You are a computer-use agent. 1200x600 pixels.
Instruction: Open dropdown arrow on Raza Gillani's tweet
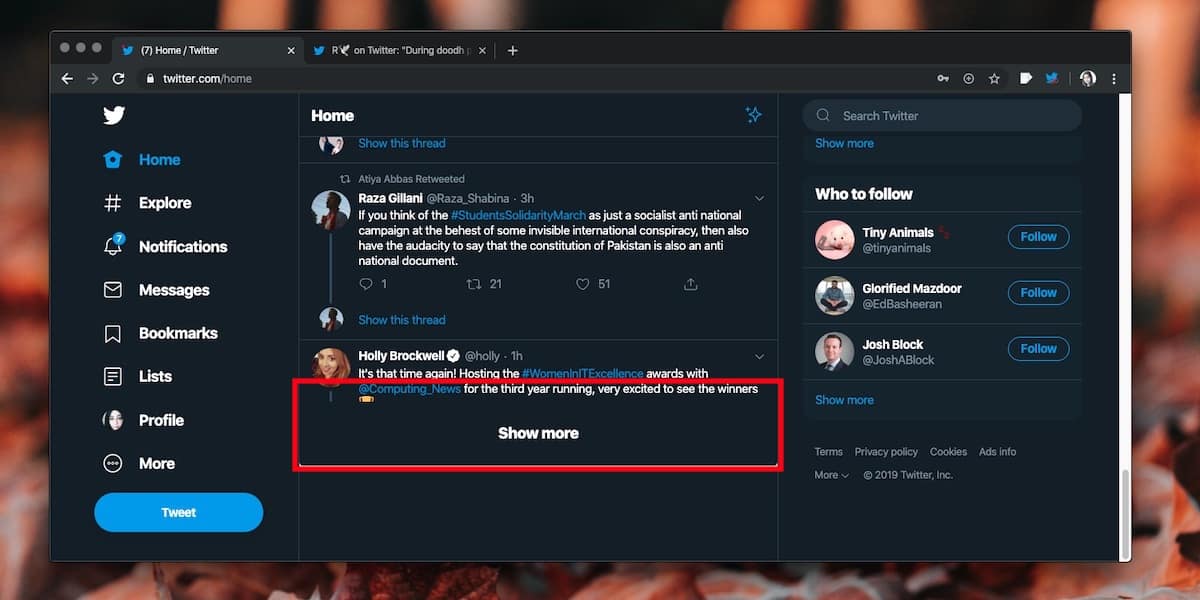(x=759, y=198)
